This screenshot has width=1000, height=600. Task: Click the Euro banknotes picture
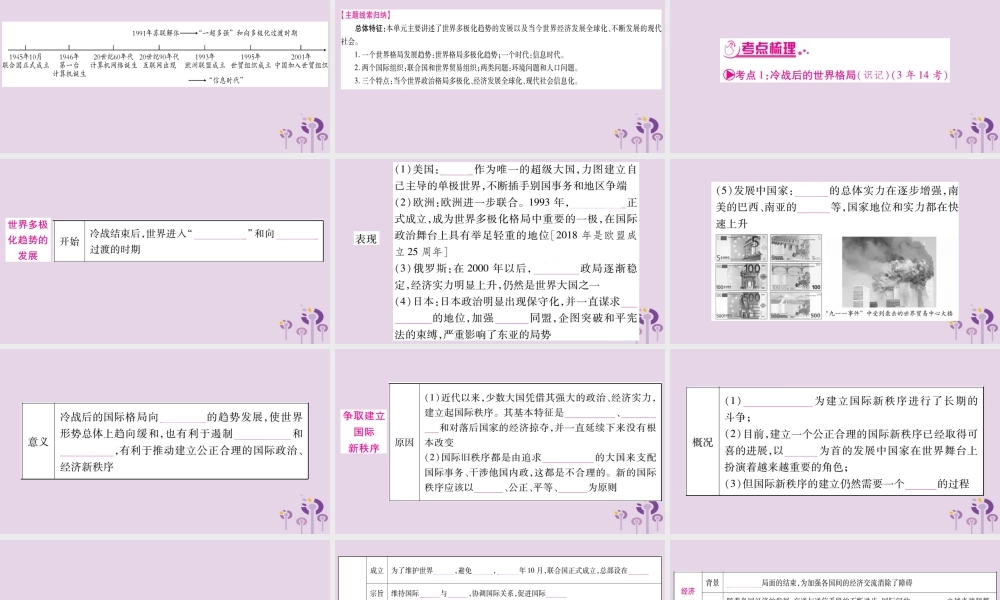768,276
